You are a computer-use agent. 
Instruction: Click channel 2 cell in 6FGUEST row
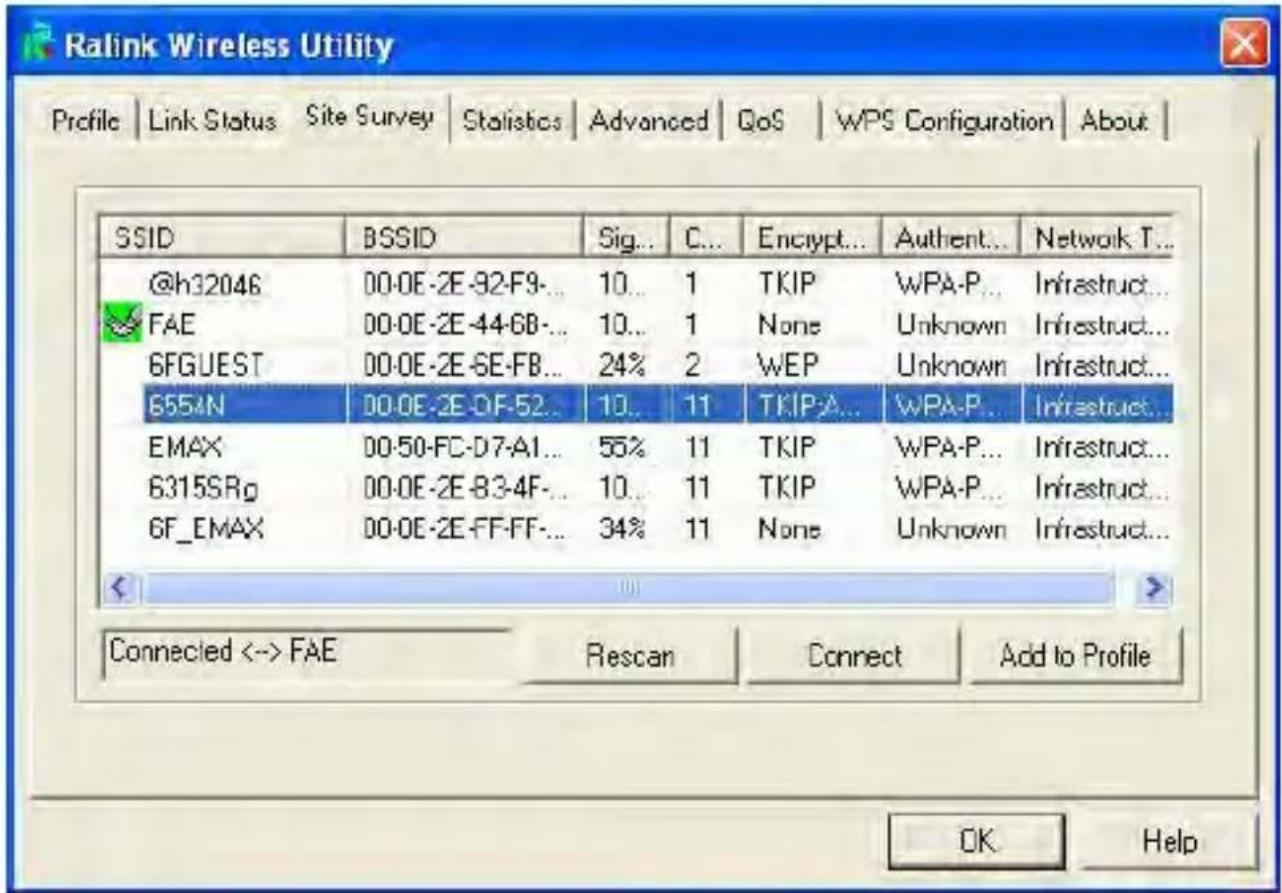[690, 365]
